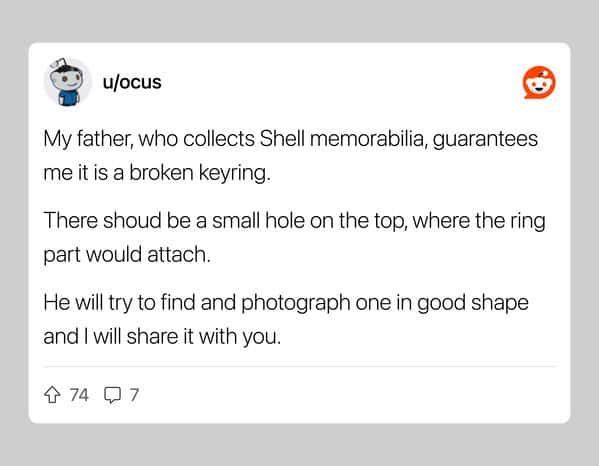Click "share it with you" closing text

pos(204,337)
